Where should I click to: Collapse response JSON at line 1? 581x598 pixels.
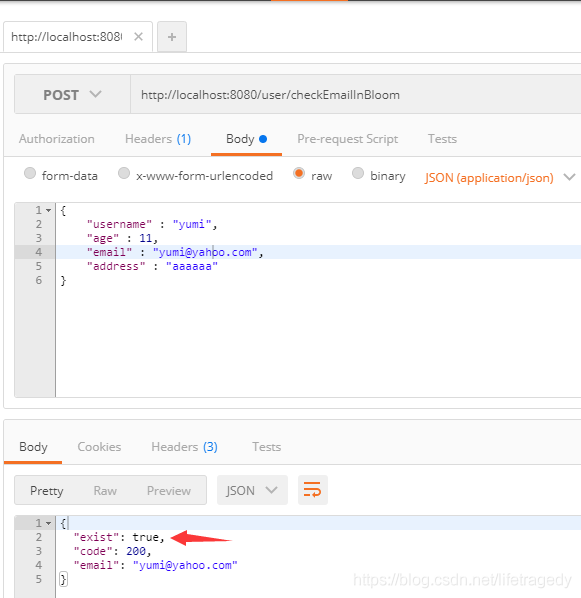click(x=48, y=523)
